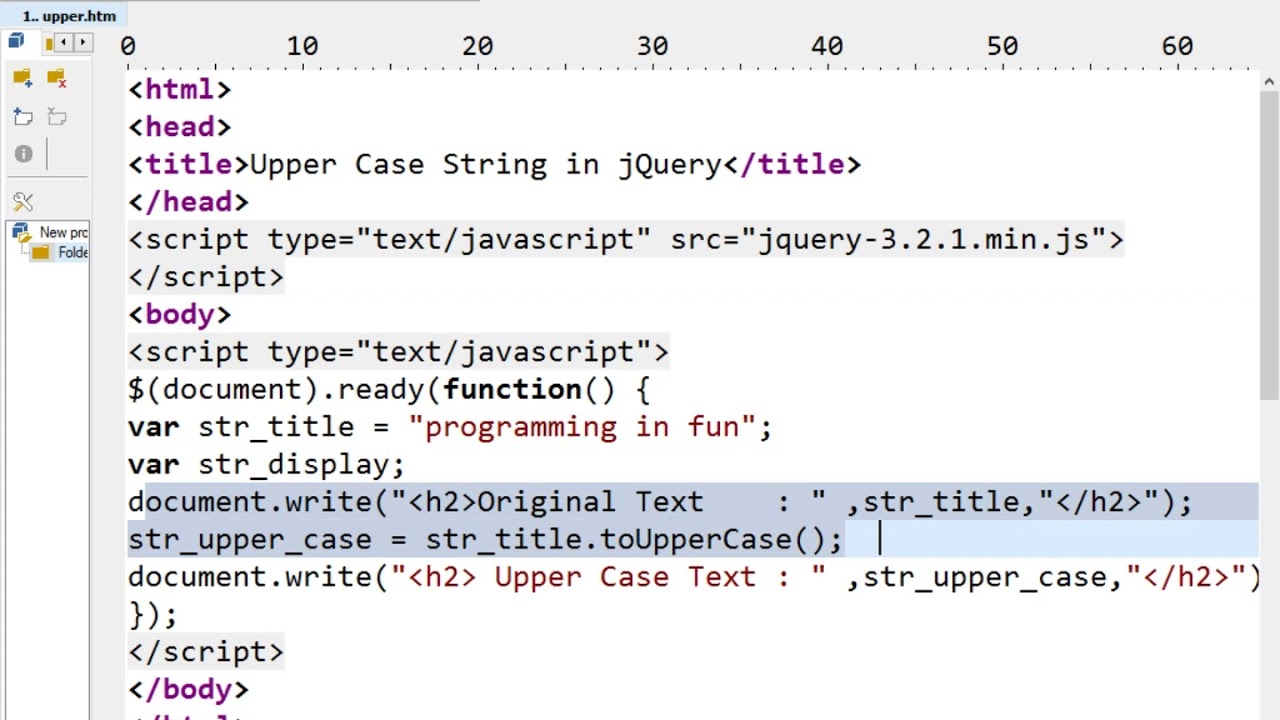Click the opening body tag
Image resolution: width=1280 pixels, height=720 pixels.
[x=180, y=315]
